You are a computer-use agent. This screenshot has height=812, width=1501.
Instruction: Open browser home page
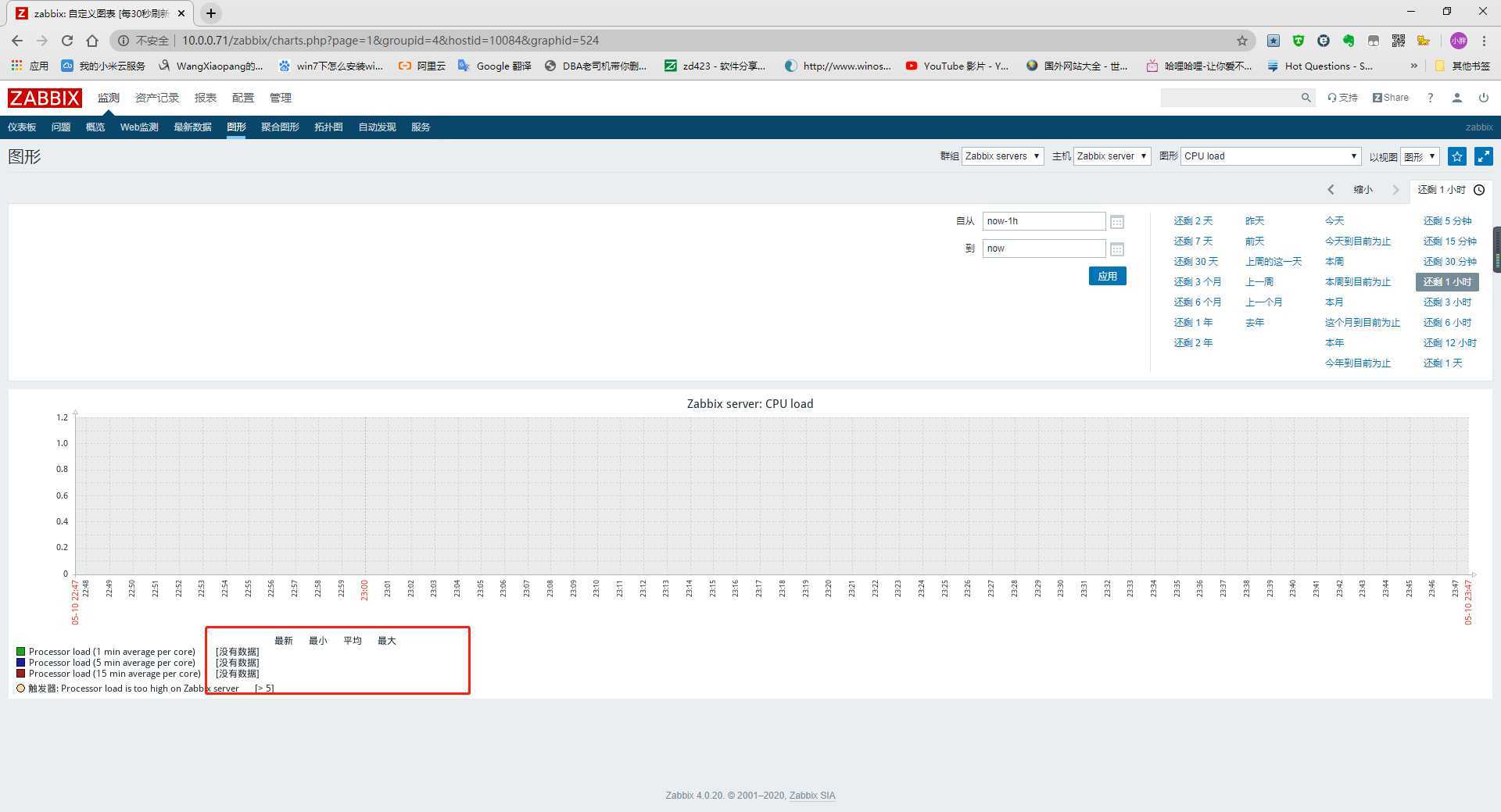pos(92,41)
